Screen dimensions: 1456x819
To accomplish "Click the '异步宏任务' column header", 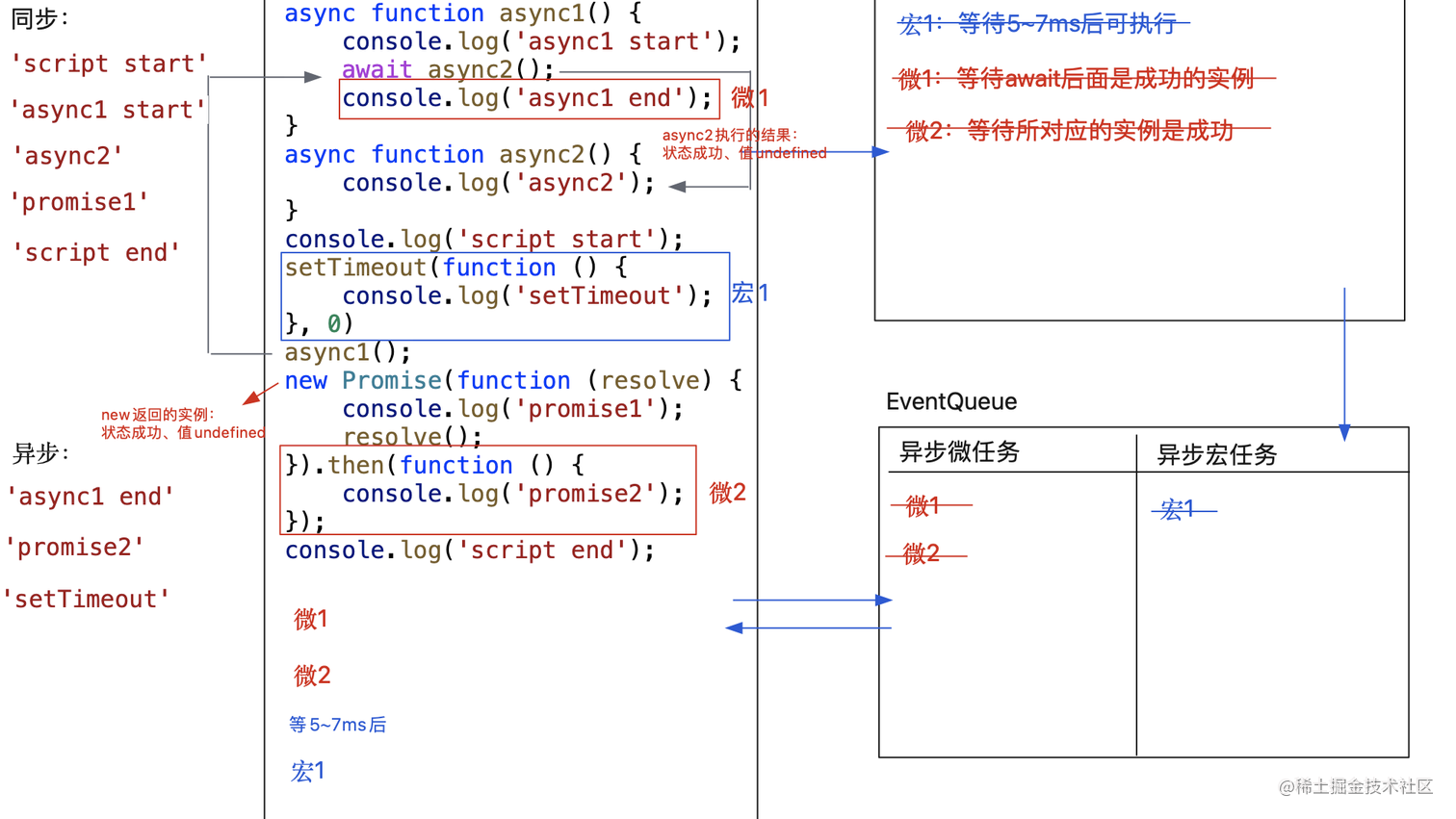I will click(x=1217, y=454).
